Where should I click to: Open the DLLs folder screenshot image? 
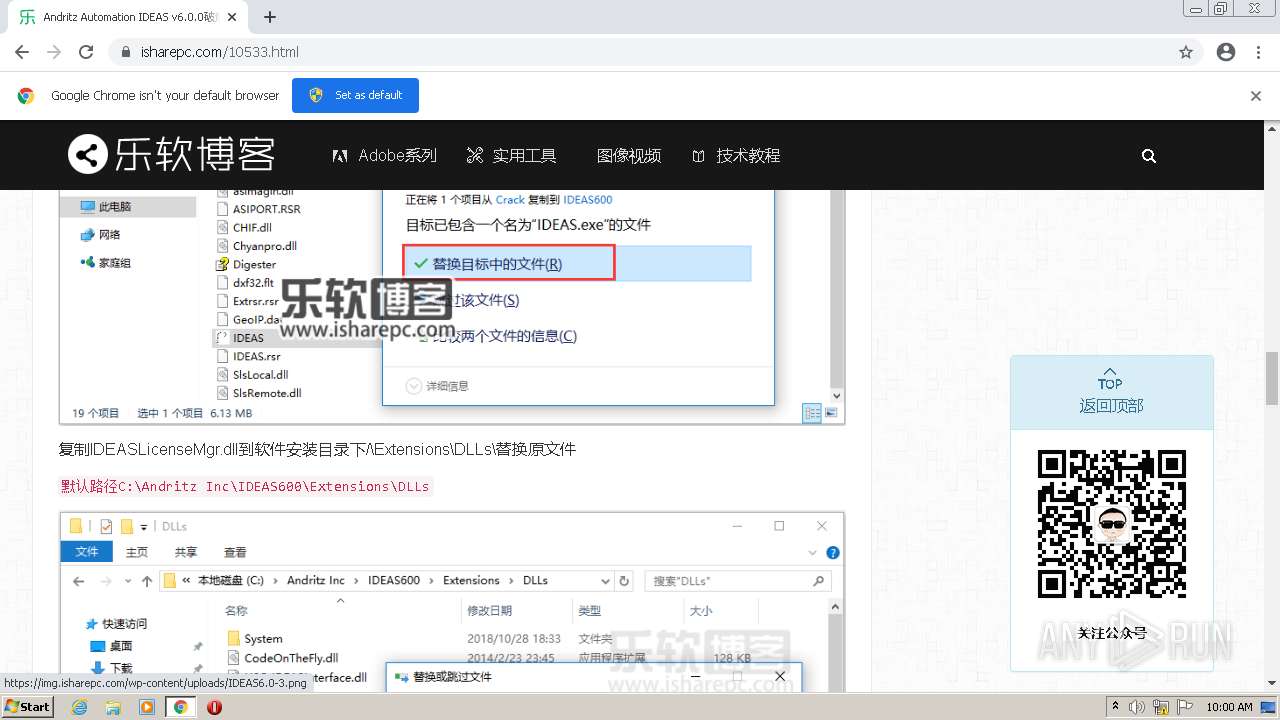pyautogui.click(x=452, y=602)
